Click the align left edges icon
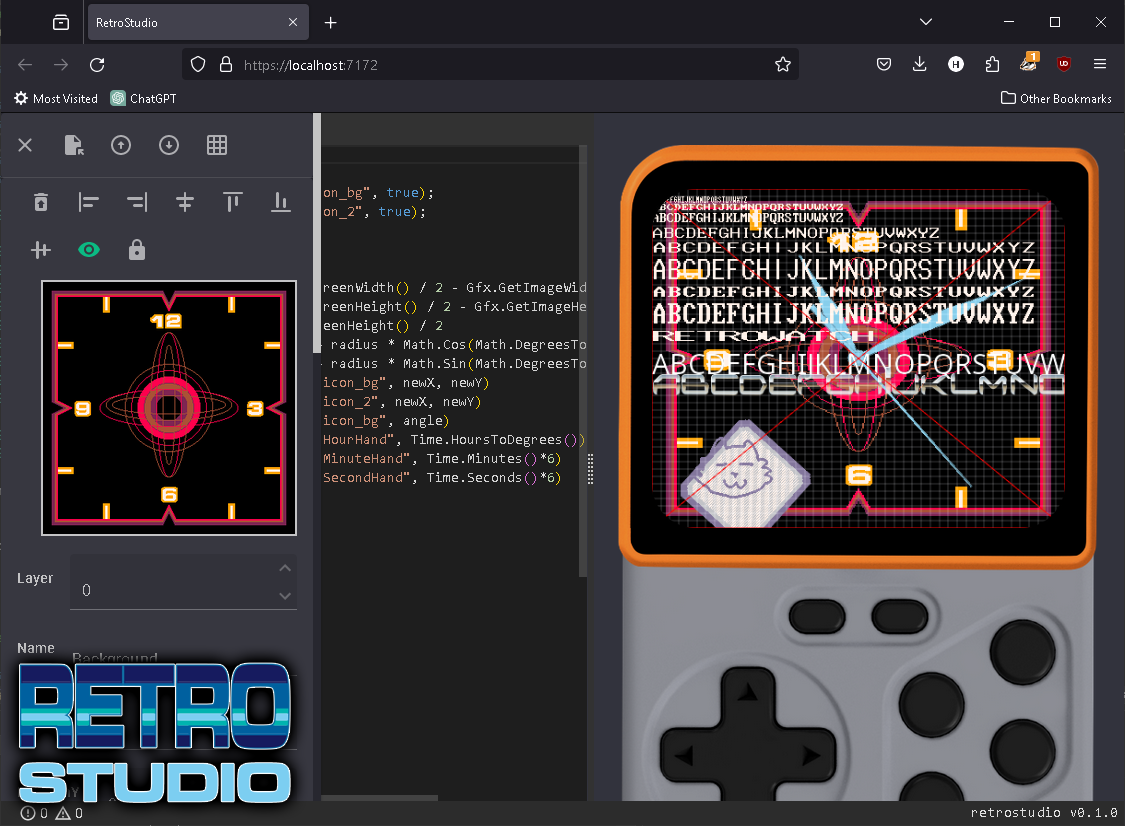 89,202
